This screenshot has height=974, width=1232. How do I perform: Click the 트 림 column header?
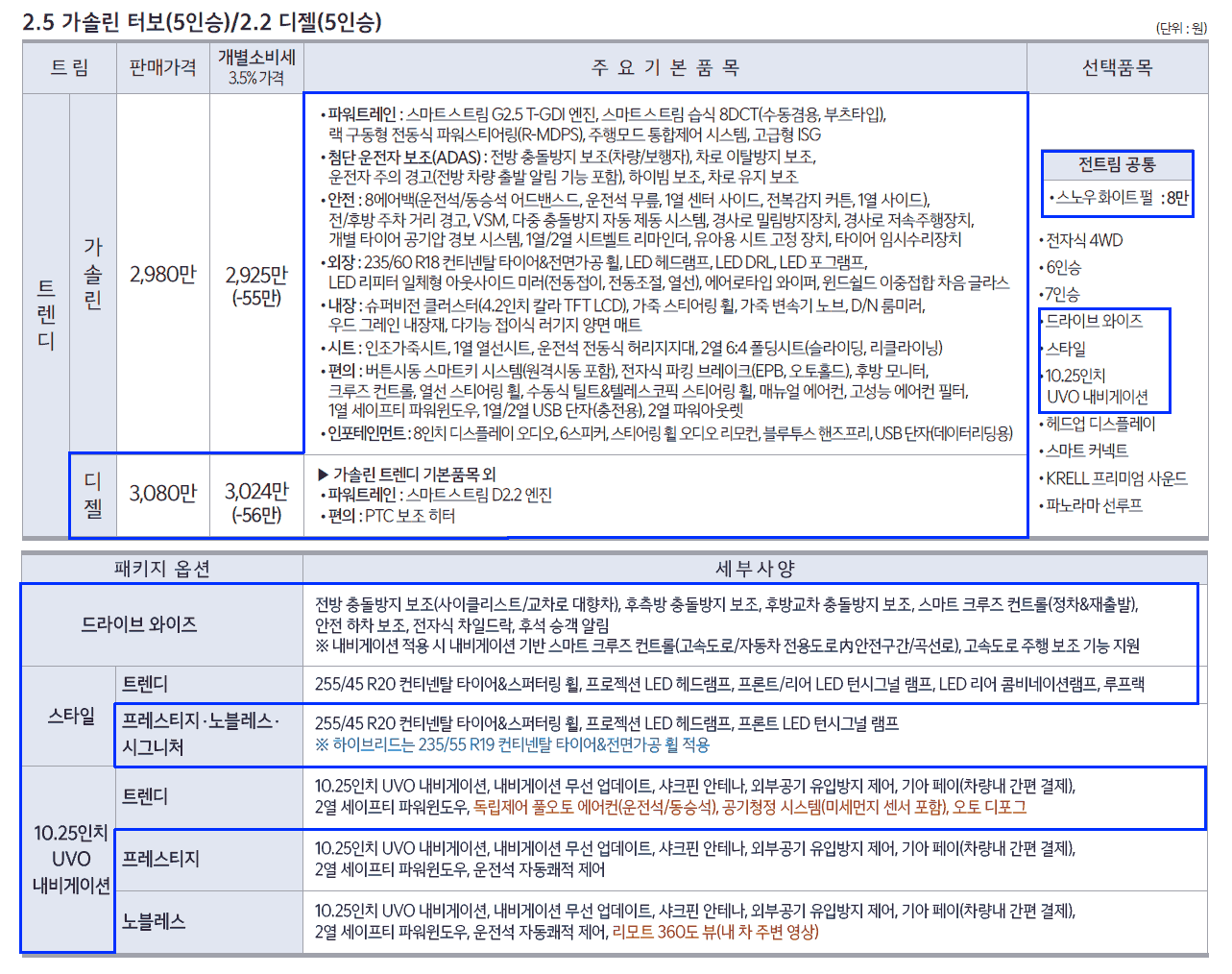(x=69, y=67)
